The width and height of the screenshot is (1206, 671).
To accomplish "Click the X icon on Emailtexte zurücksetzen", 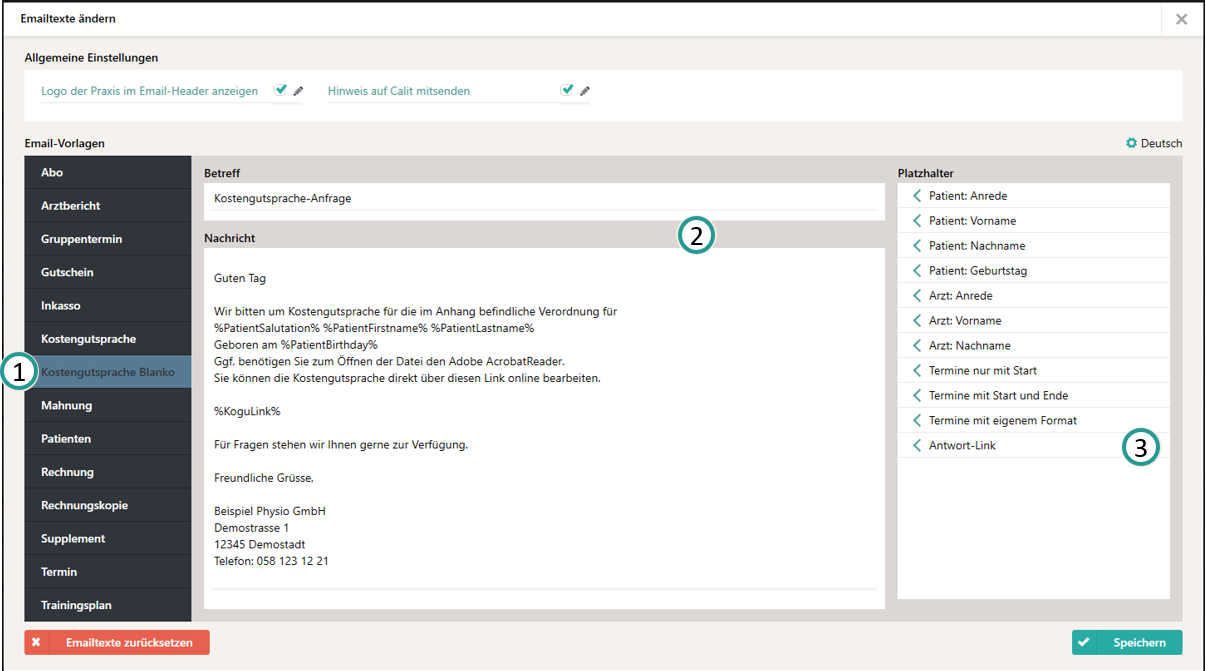I will (36, 643).
